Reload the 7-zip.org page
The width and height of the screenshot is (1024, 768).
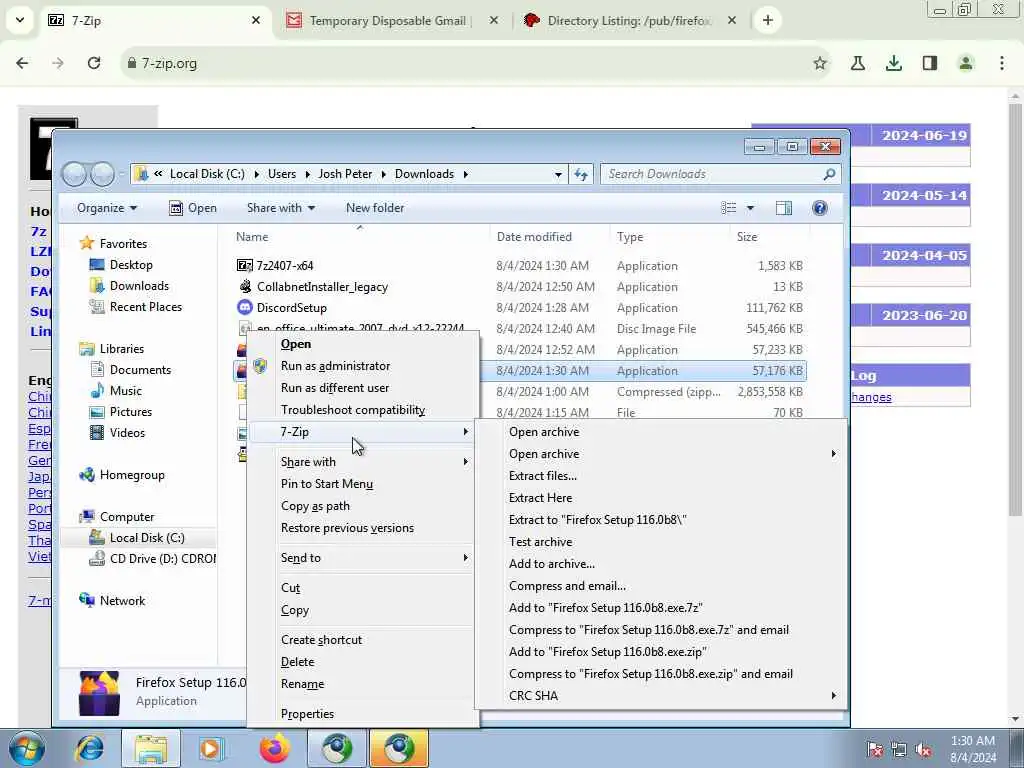94,63
